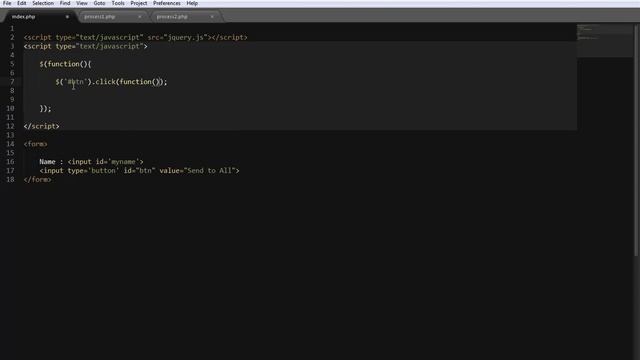Click the script type="text/javascript" opening tag on line 3
This screenshot has height=360, width=640.
(85, 46)
